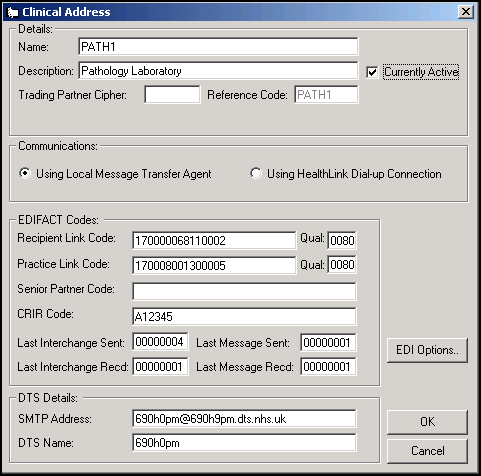Click the Last Interchange Sent field
This screenshot has height=476, width=481.
160,342
